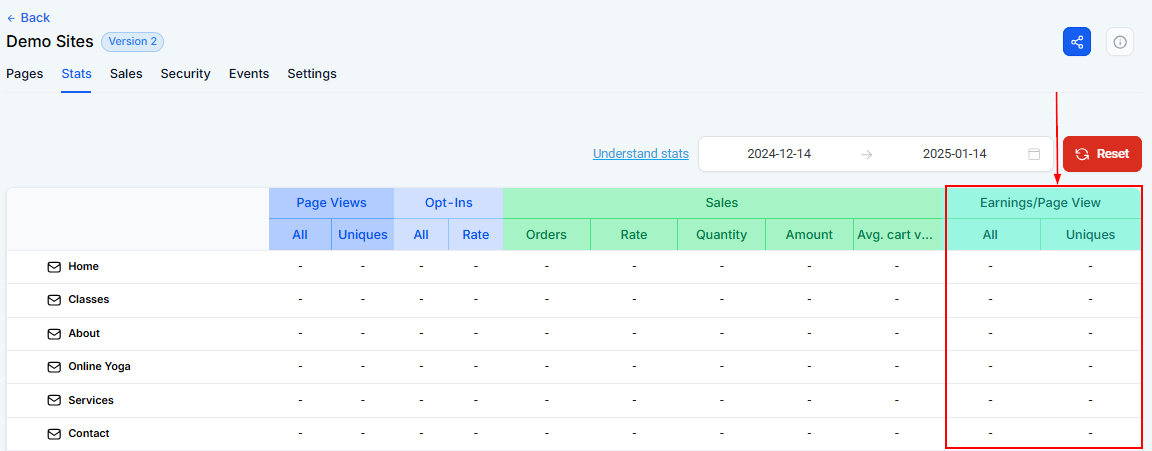Select the Classes page row label

89,300
